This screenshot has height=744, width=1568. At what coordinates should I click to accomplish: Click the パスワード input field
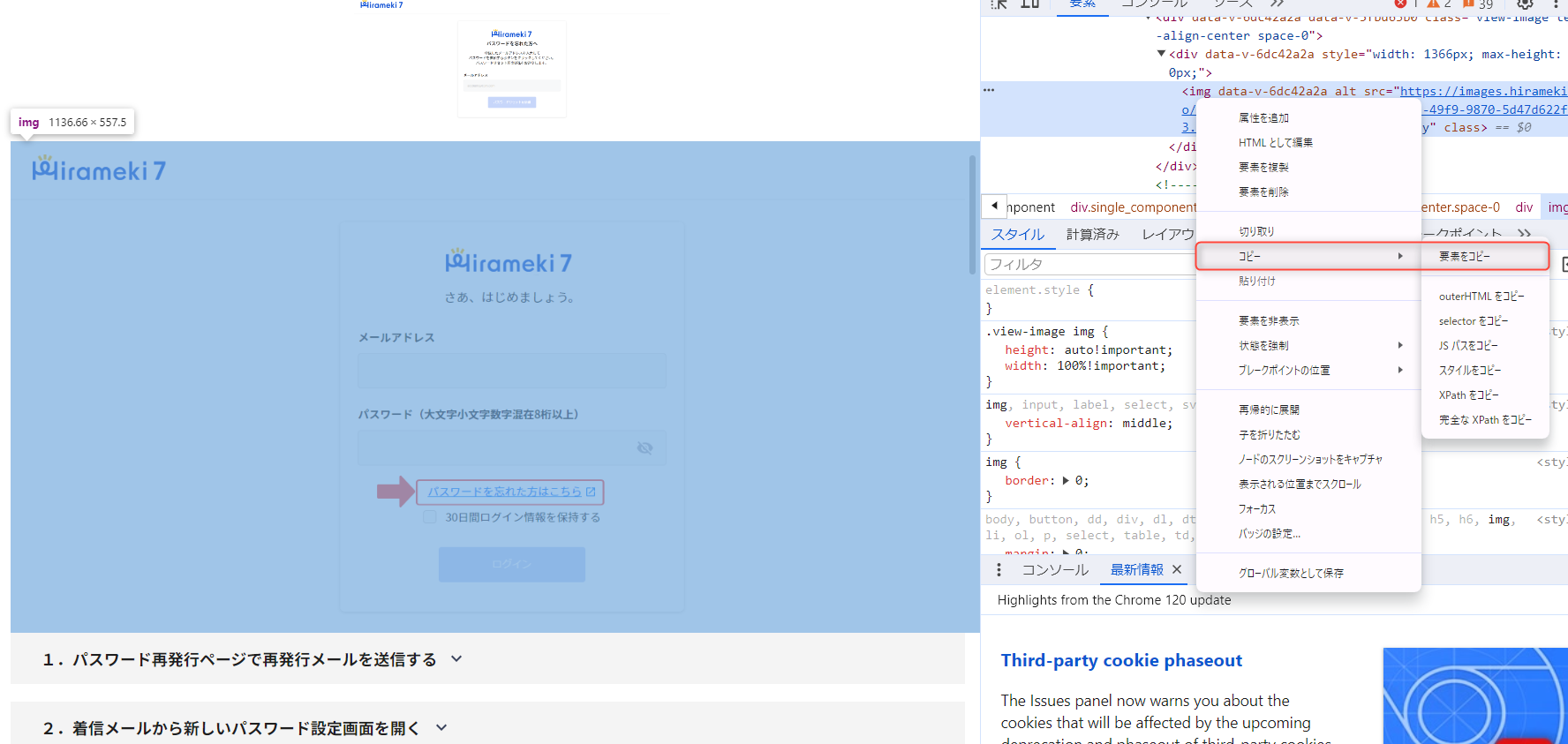point(512,447)
